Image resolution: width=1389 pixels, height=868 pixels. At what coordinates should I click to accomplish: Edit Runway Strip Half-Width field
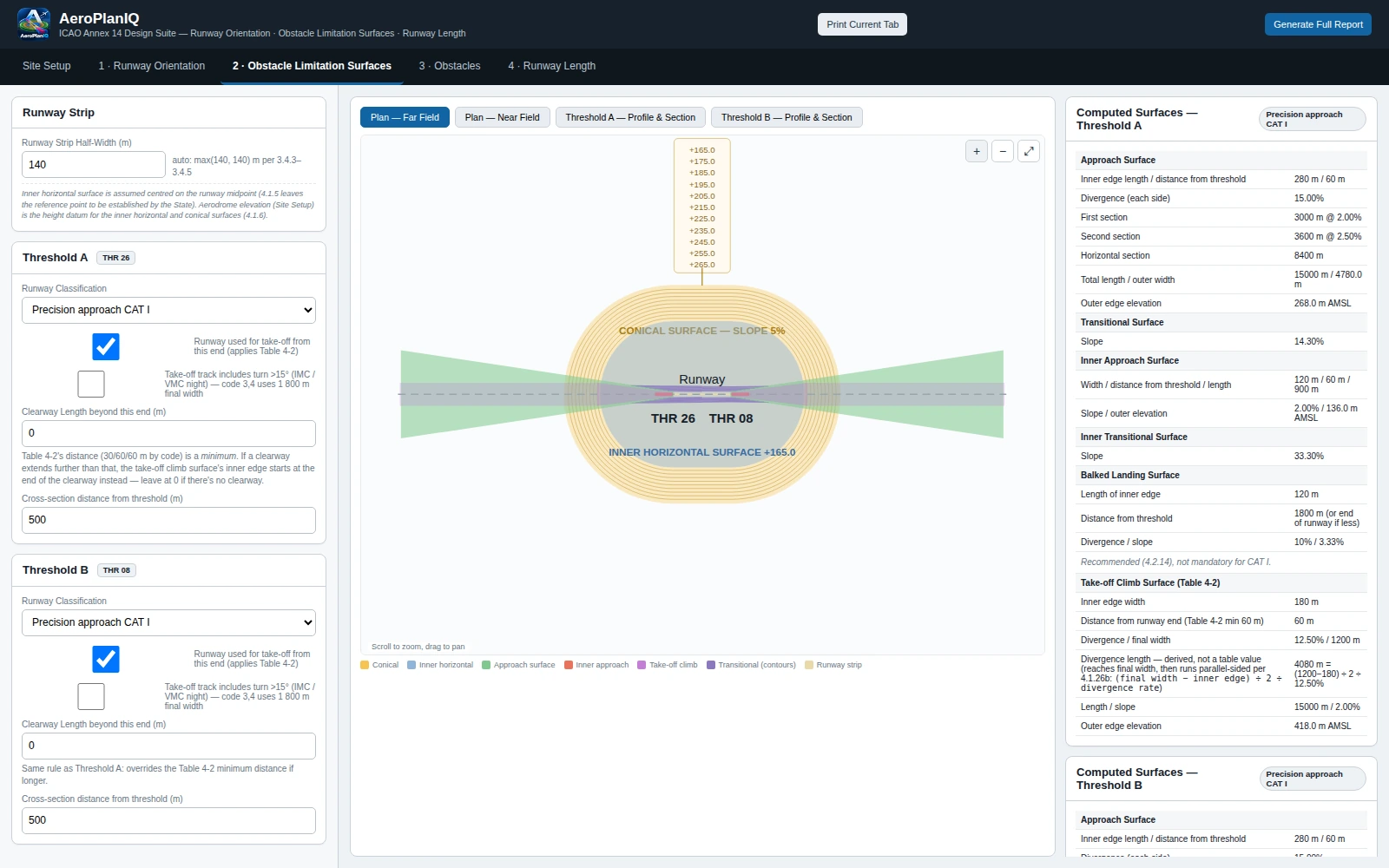pyautogui.click(x=94, y=165)
